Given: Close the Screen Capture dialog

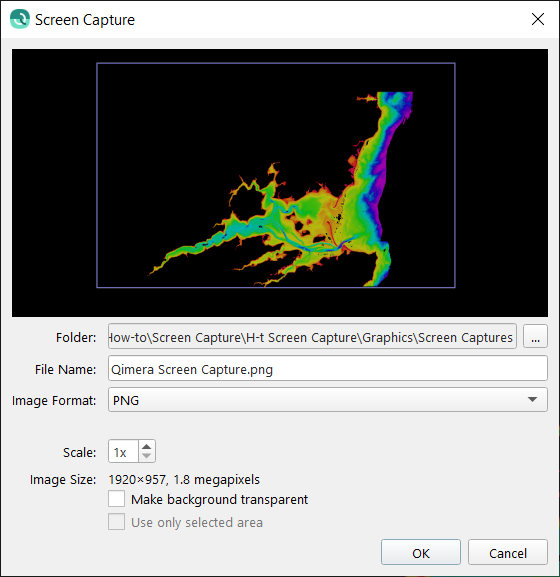Looking at the screenshot, I should click(538, 19).
